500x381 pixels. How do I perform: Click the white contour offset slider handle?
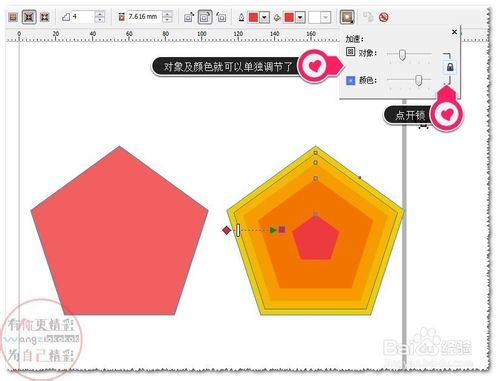point(238,230)
